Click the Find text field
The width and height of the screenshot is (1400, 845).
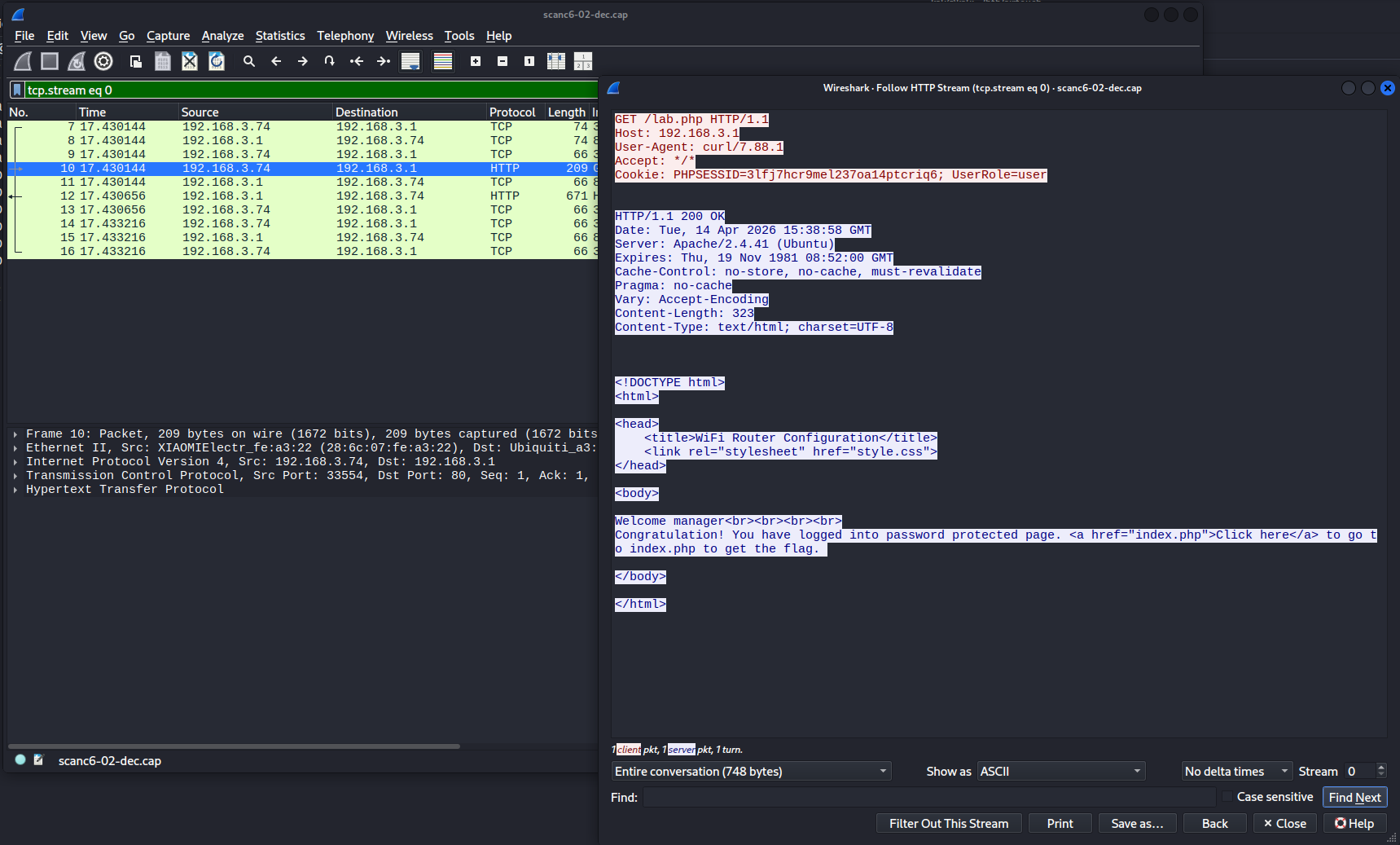tap(929, 797)
